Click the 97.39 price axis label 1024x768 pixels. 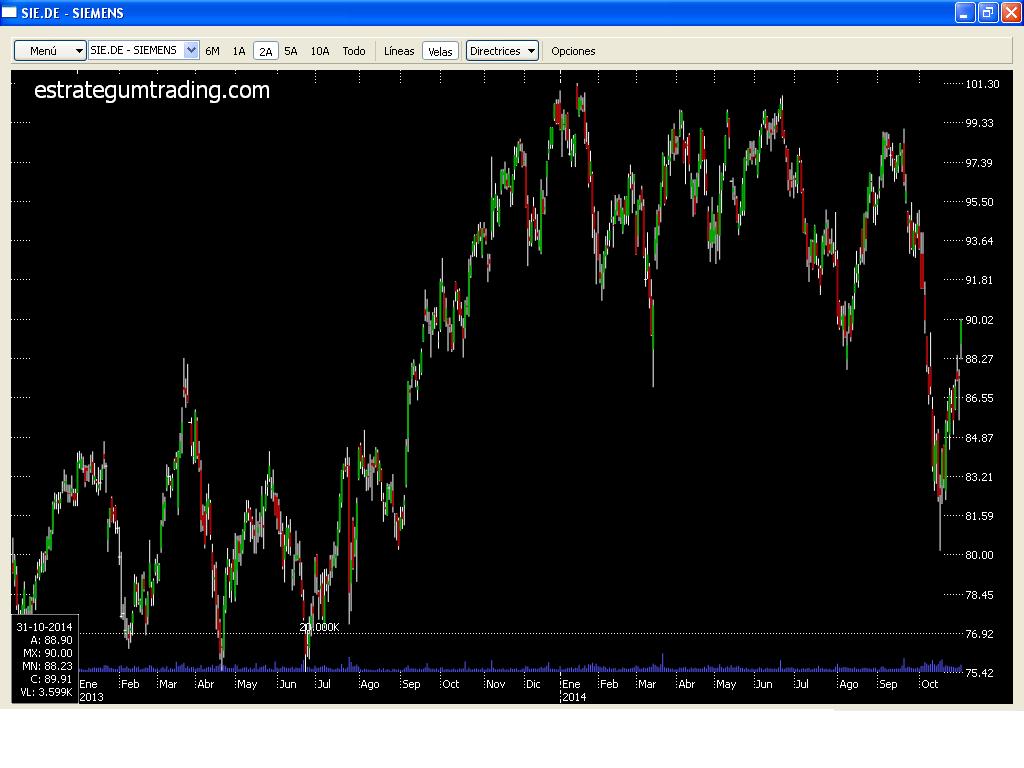979,163
